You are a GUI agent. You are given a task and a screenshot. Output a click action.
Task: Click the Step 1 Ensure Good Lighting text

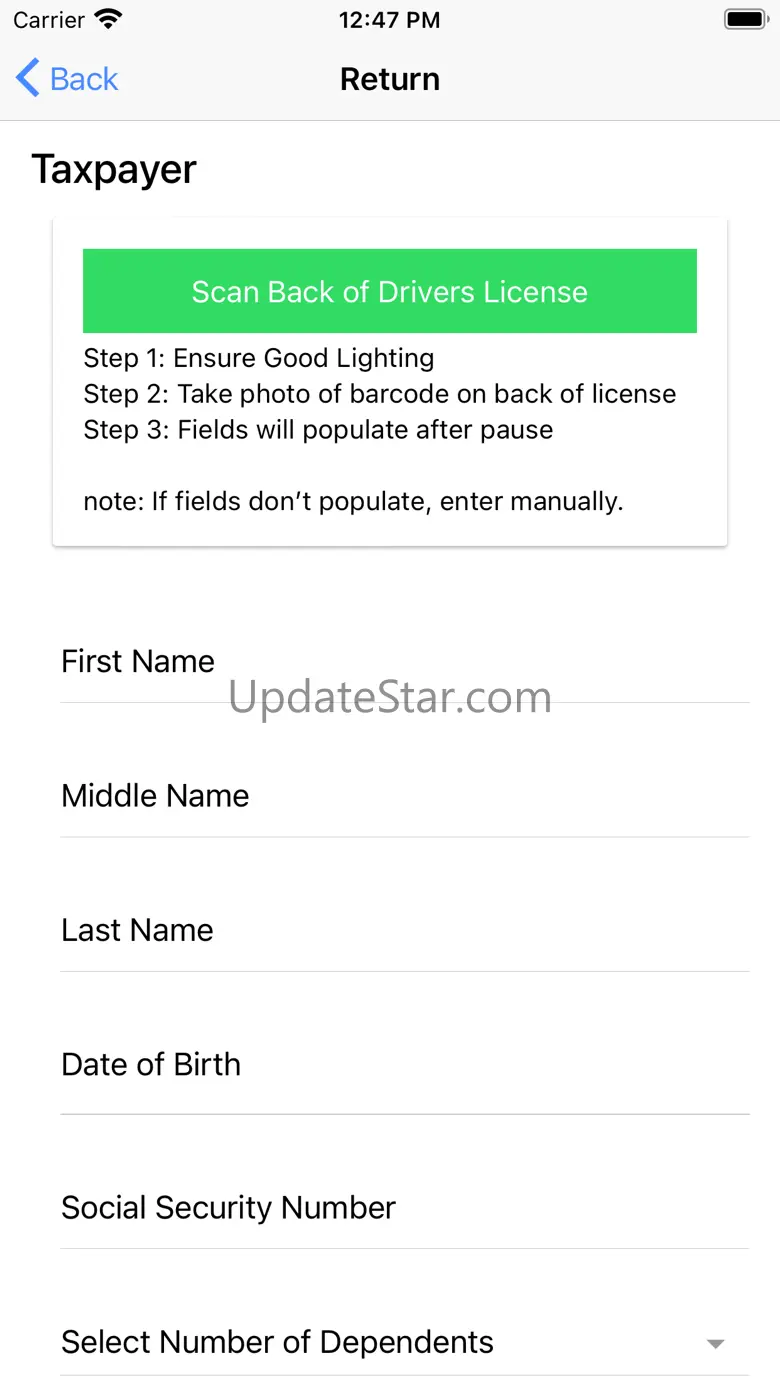(258, 358)
